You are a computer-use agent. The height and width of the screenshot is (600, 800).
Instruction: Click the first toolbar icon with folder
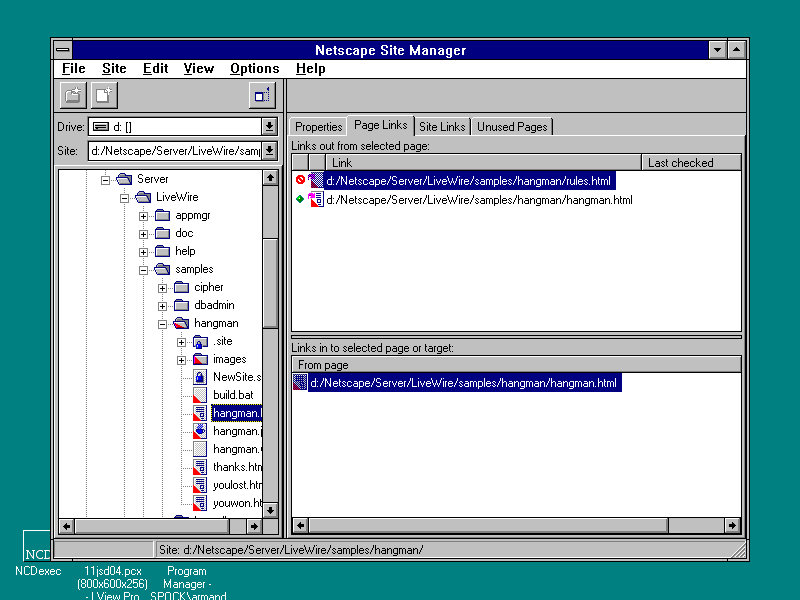coord(72,95)
